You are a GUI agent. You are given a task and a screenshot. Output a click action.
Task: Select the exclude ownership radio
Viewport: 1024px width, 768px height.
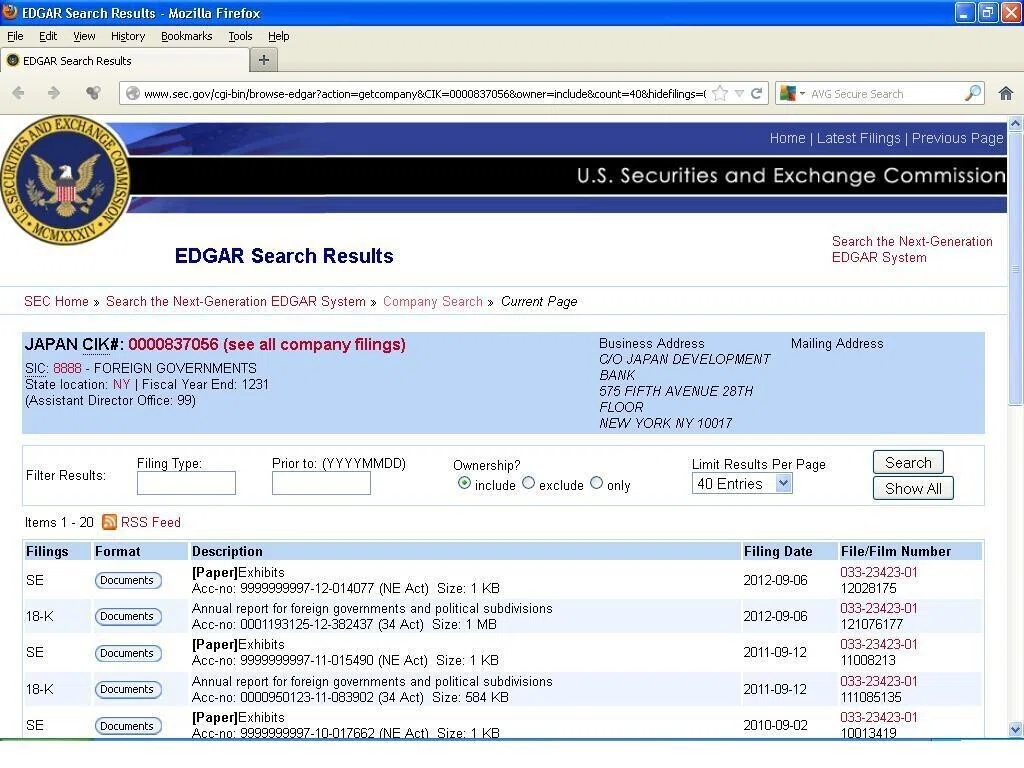coord(529,483)
